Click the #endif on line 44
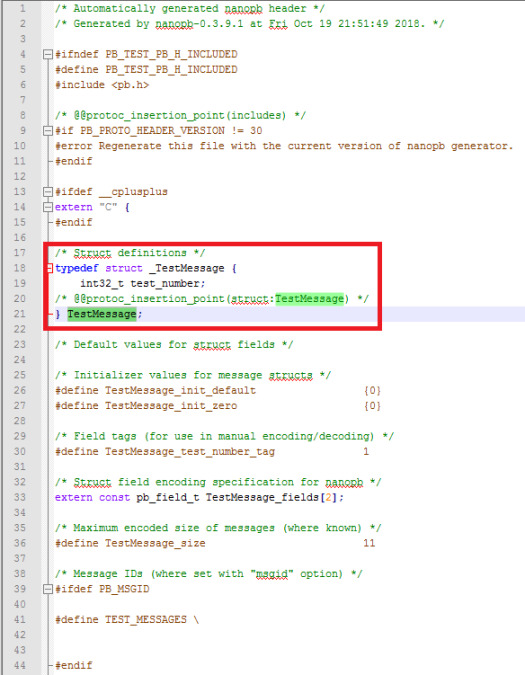The width and height of the screenshot is (525, 675). coord(74,665)
